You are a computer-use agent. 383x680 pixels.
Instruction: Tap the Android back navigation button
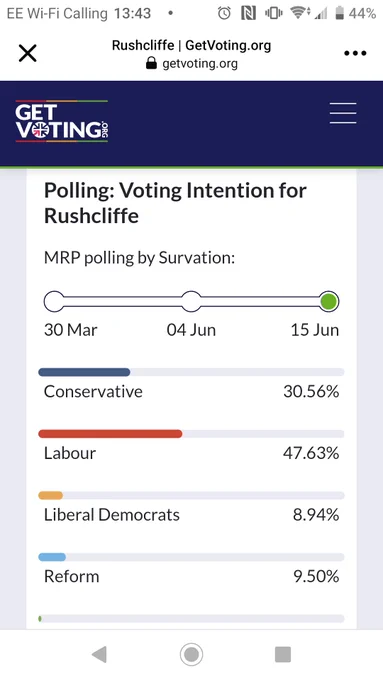[x=99, y=654]
